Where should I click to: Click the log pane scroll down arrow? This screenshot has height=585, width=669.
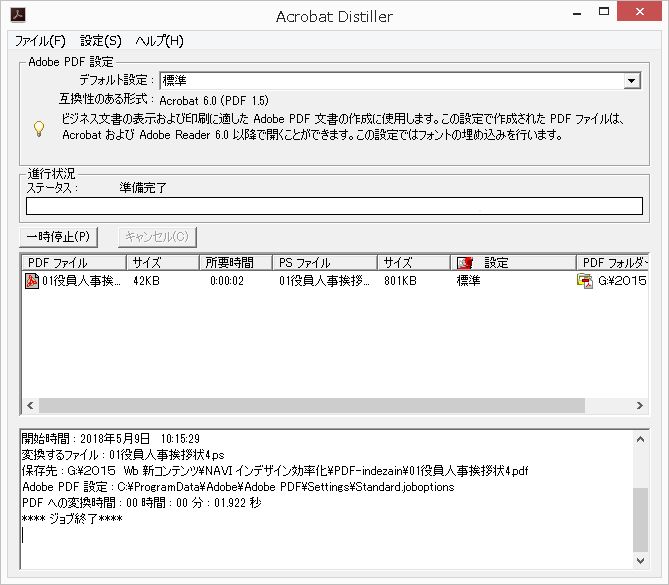640,560
